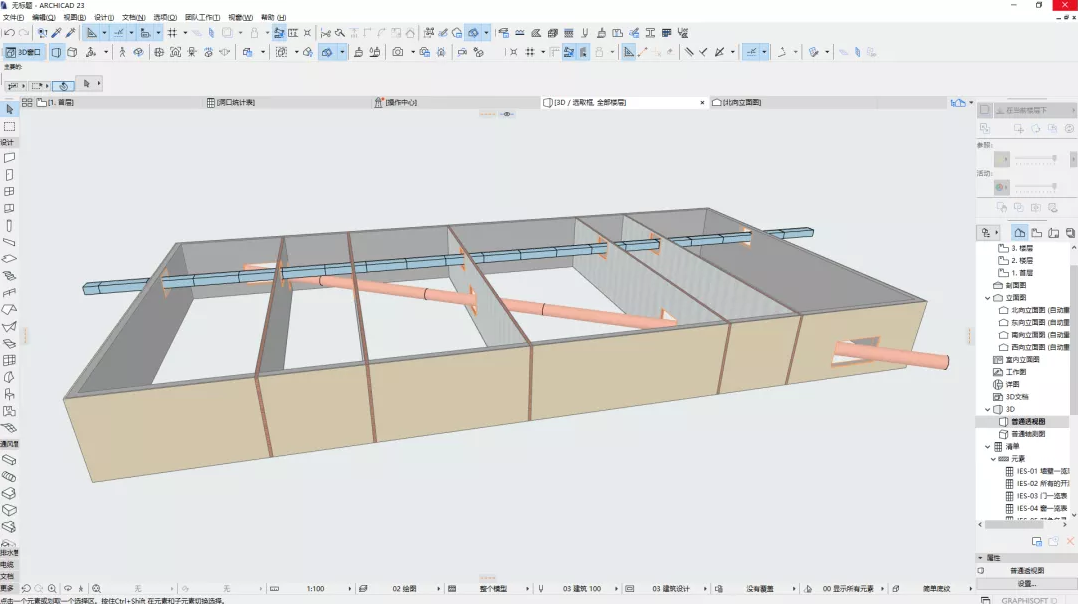Select the Marquee tool in the toolbox
1078x604 pixels.
pos(9,127)
